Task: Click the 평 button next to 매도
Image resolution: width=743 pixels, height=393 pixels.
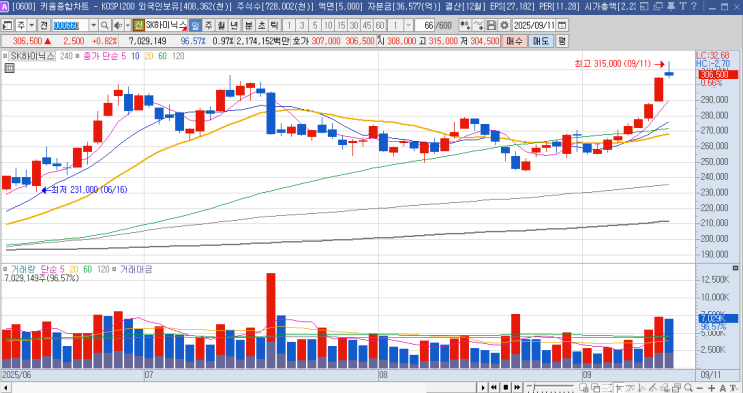Action: [x=562, y=41]
